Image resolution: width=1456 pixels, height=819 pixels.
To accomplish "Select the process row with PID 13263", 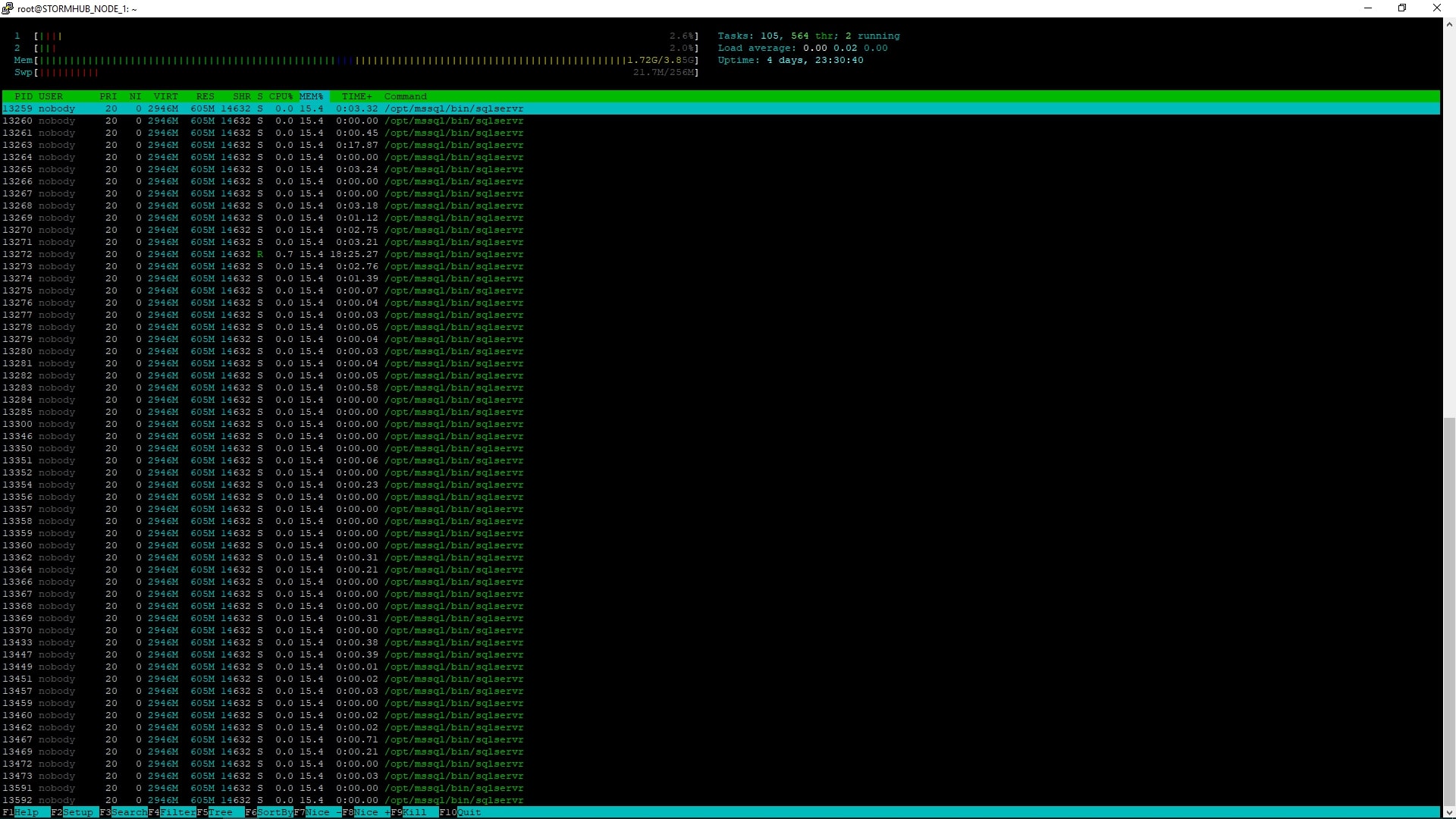I will click(720, 145).
